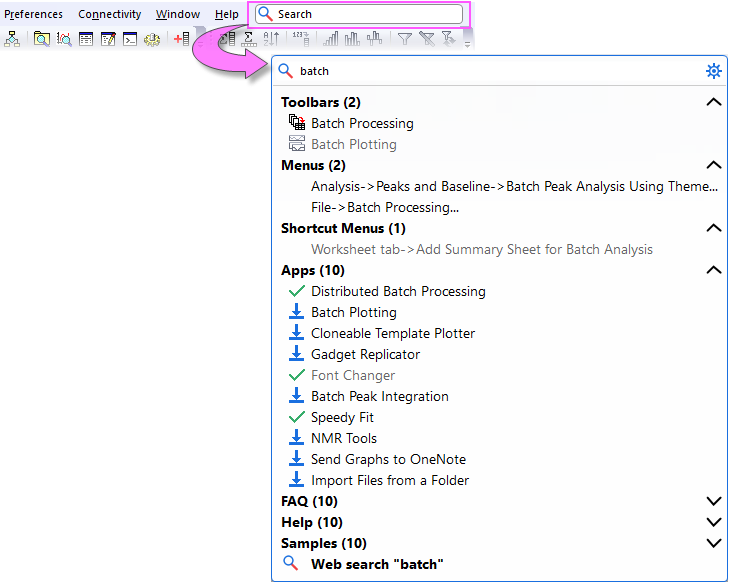Click the Sort A-Z toolbar icon
Image resolution: width=729 pixels, height=584 pixels.
coord(271,39)
